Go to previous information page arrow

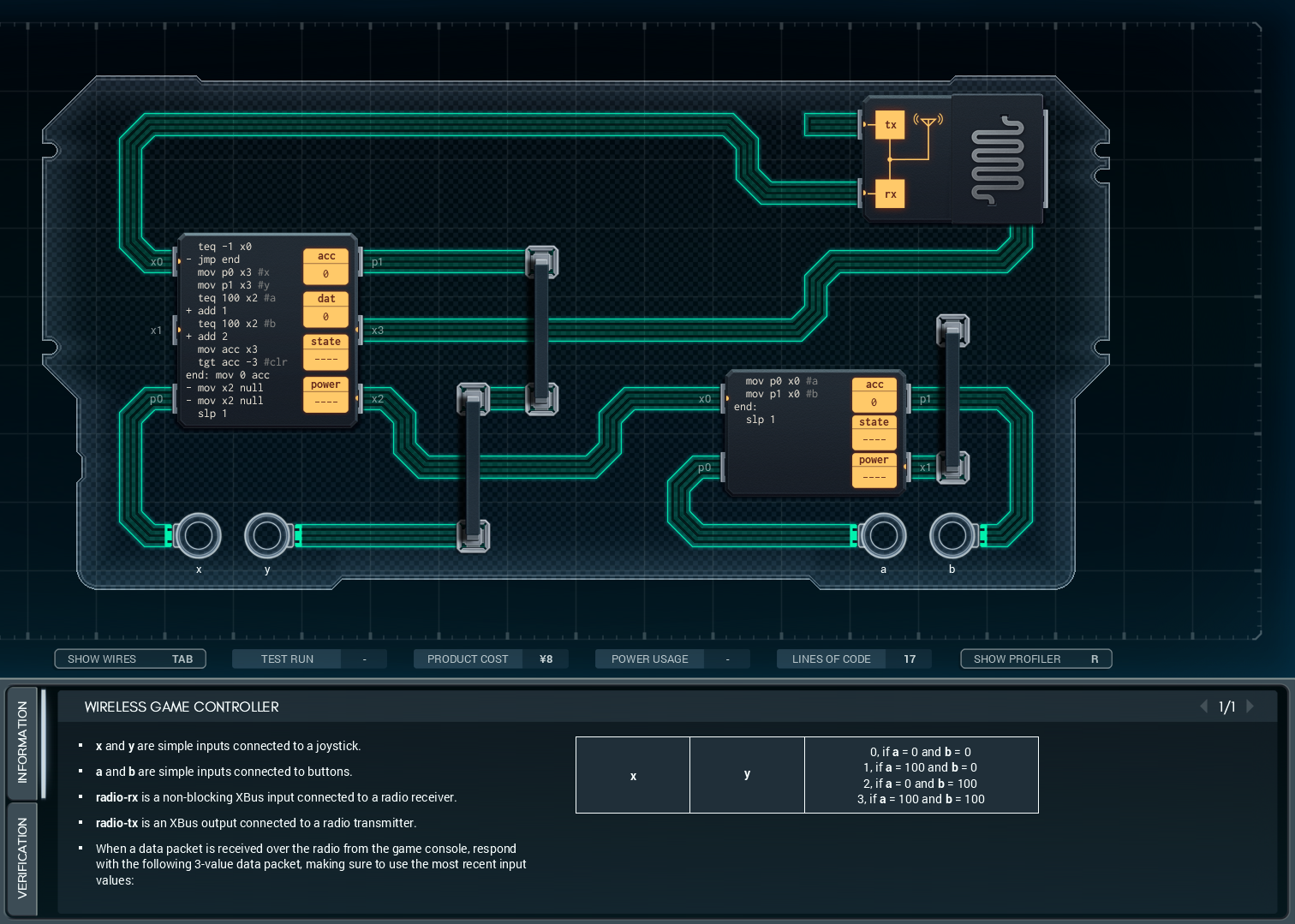(1204, 706)
